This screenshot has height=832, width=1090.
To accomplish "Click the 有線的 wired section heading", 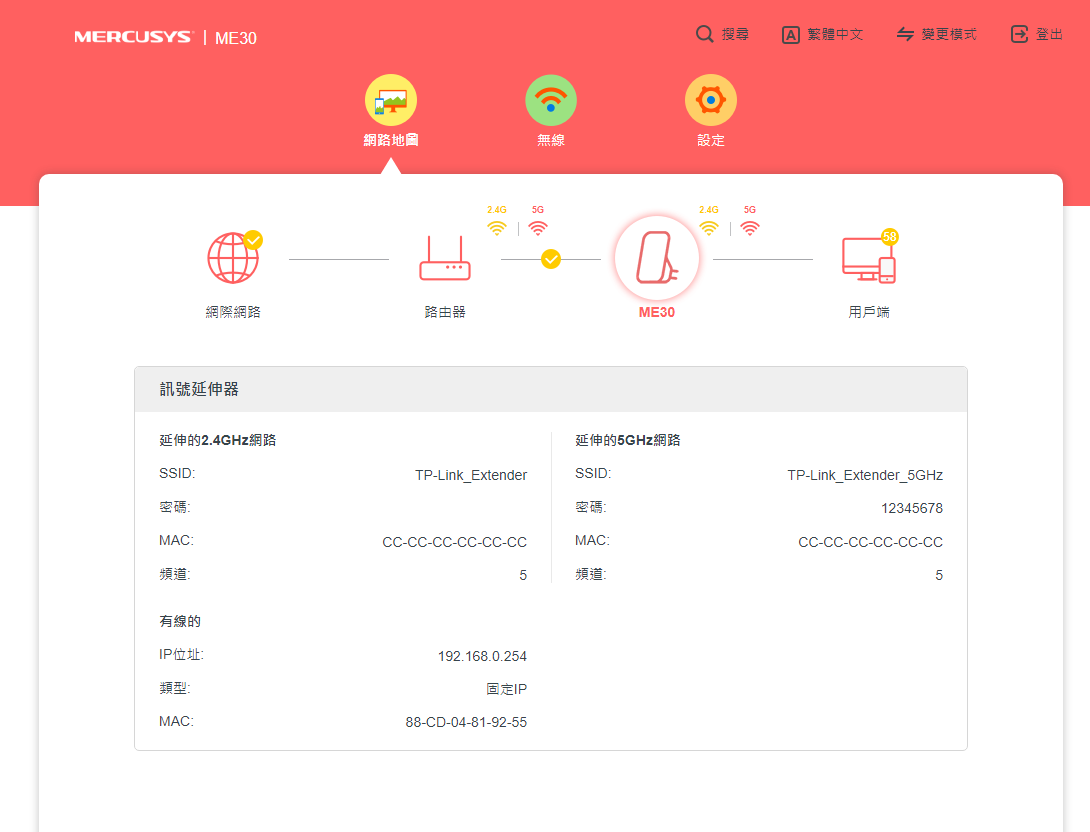I will coord(180,621).
